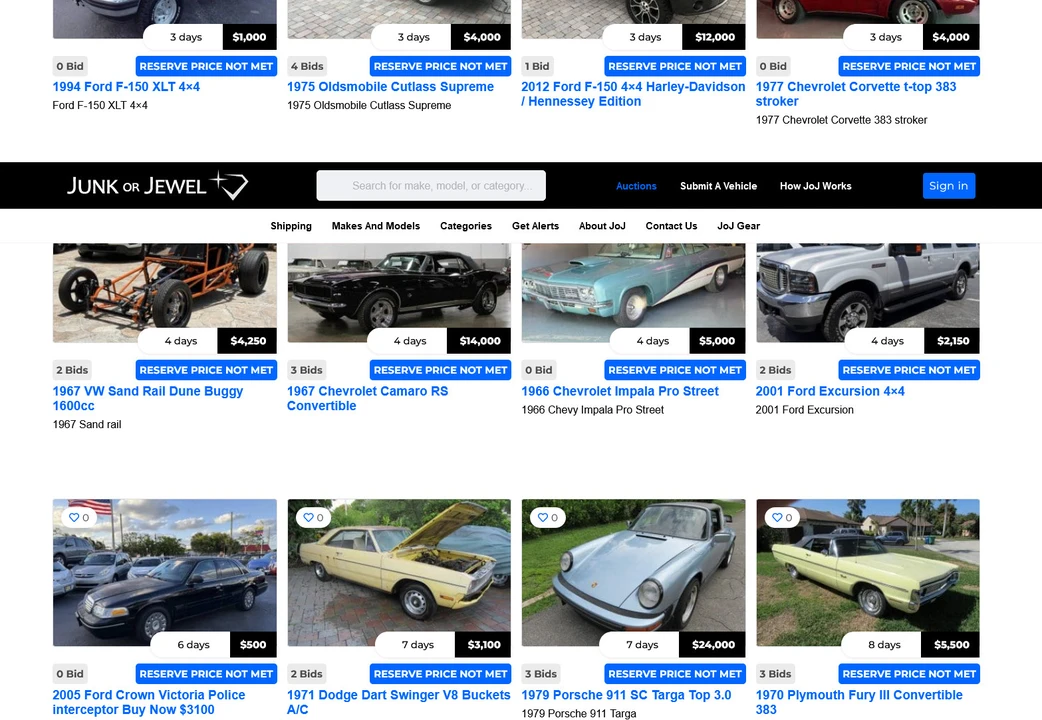Click the 8 days label on Plymouth Fury
Viewport: 1042px width, 720px height.
884,645
